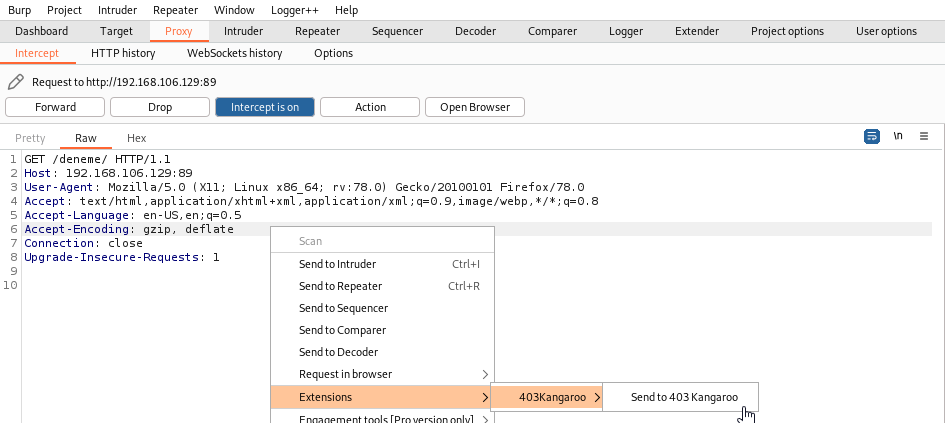945x423 pixels.
Task: Click the Host: 192.168.106.129:89 header line
Action: [108, 174]
